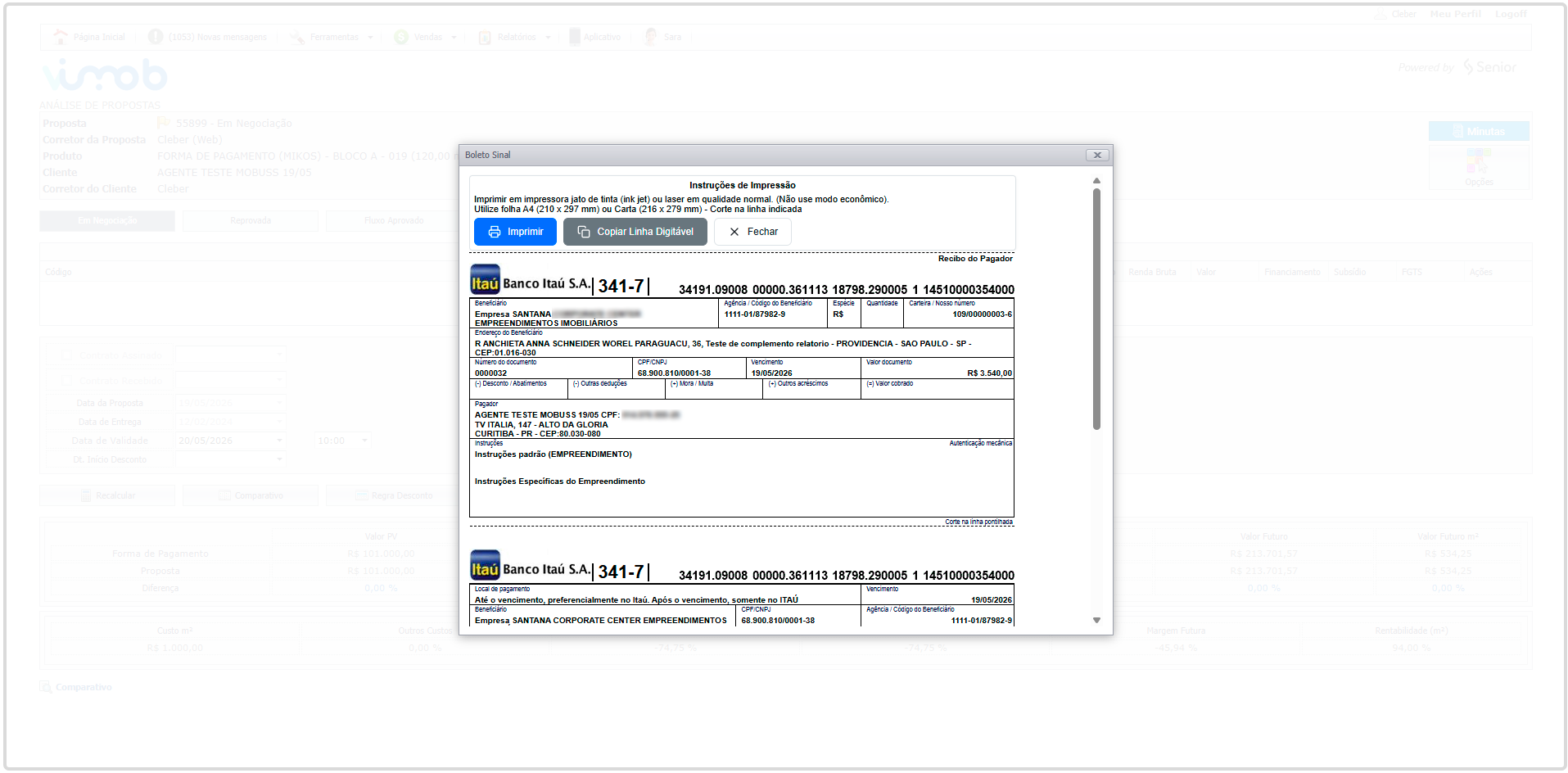Screen dimensions: 1568x773
Task: Click Copiar Linha Digitável button
Action: click(x=635, y=232)
